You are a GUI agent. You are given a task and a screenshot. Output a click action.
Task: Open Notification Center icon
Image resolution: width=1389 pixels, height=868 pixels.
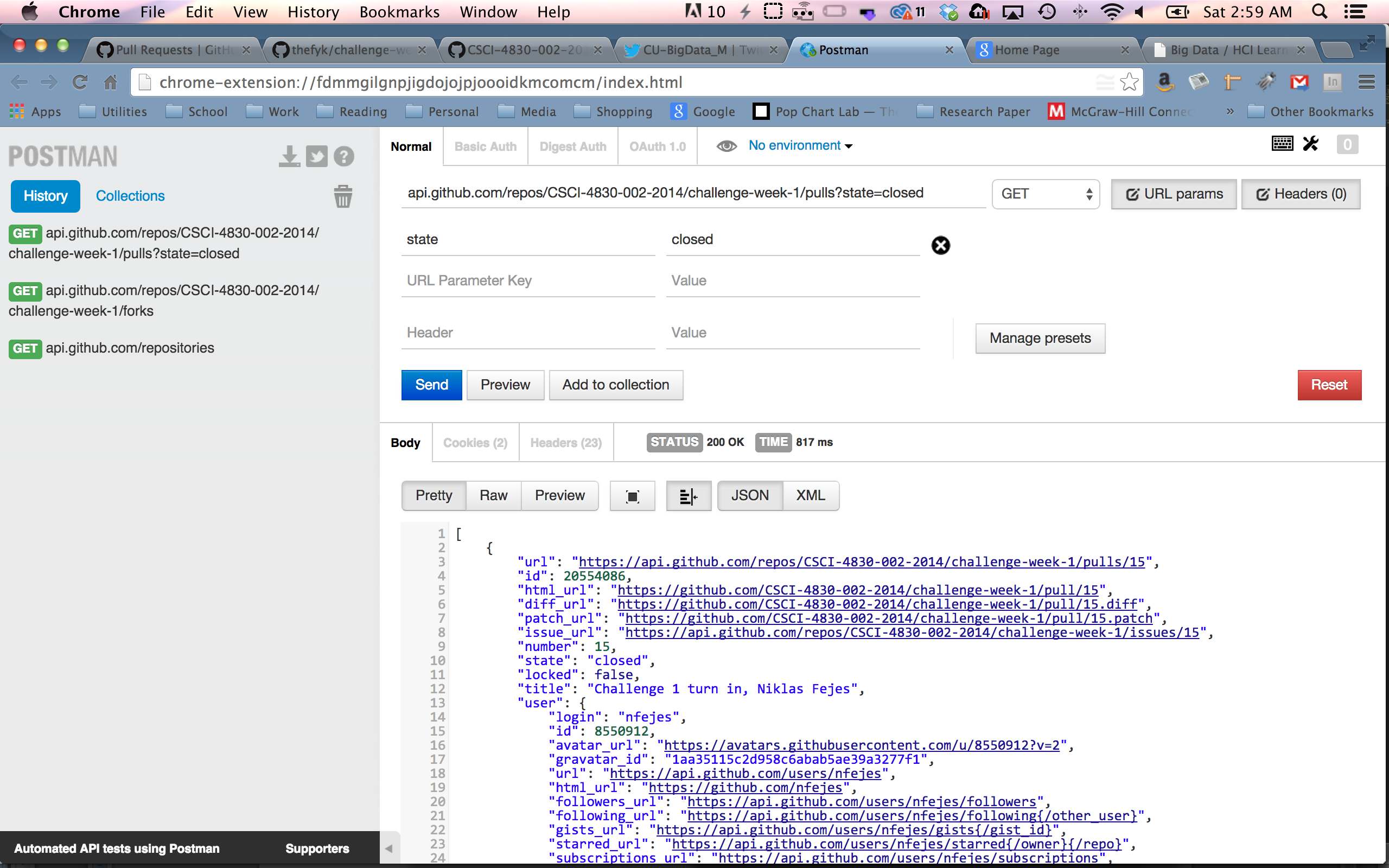[1355, 11]
